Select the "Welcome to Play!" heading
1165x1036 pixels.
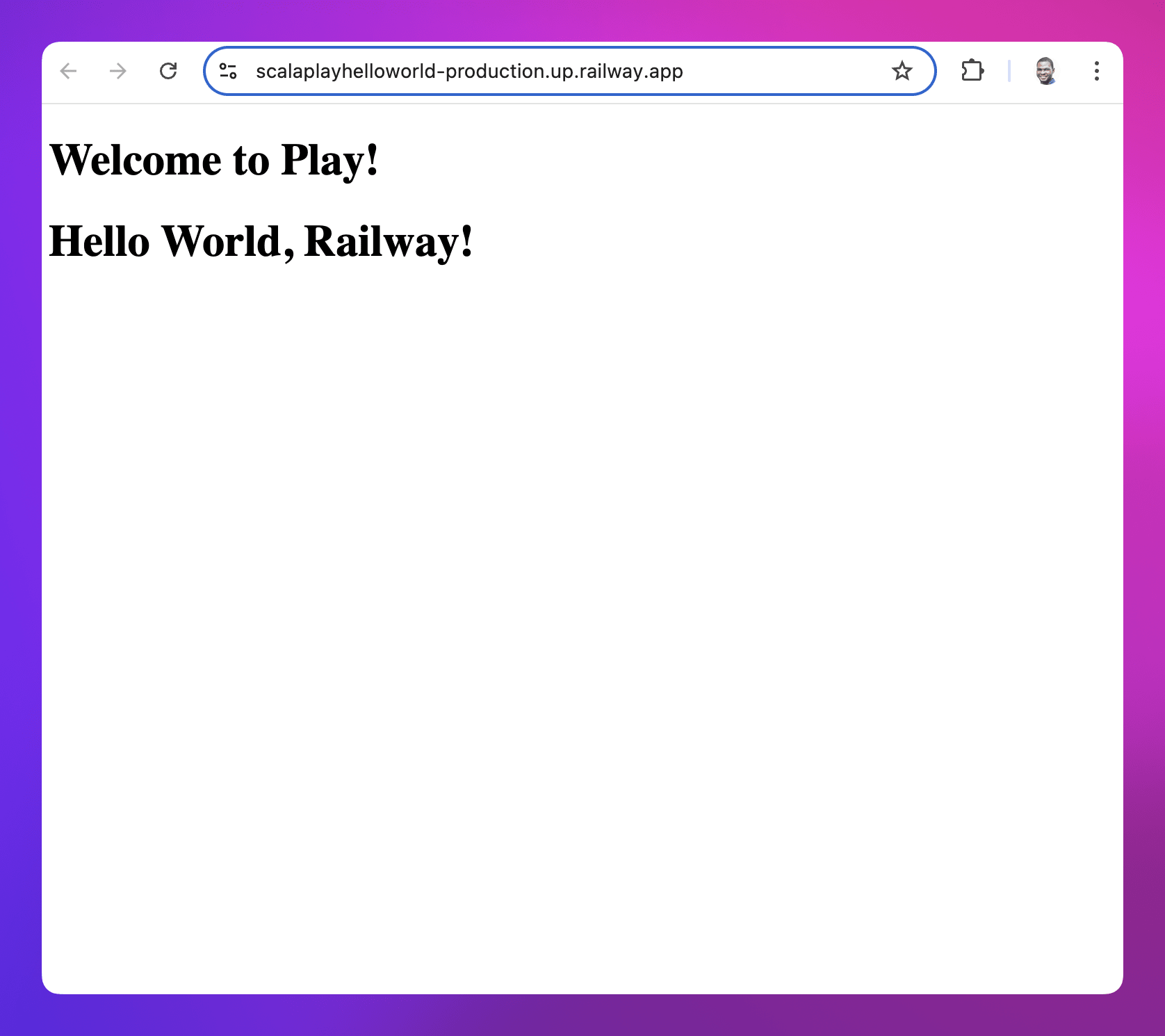[x=214, y=161]
